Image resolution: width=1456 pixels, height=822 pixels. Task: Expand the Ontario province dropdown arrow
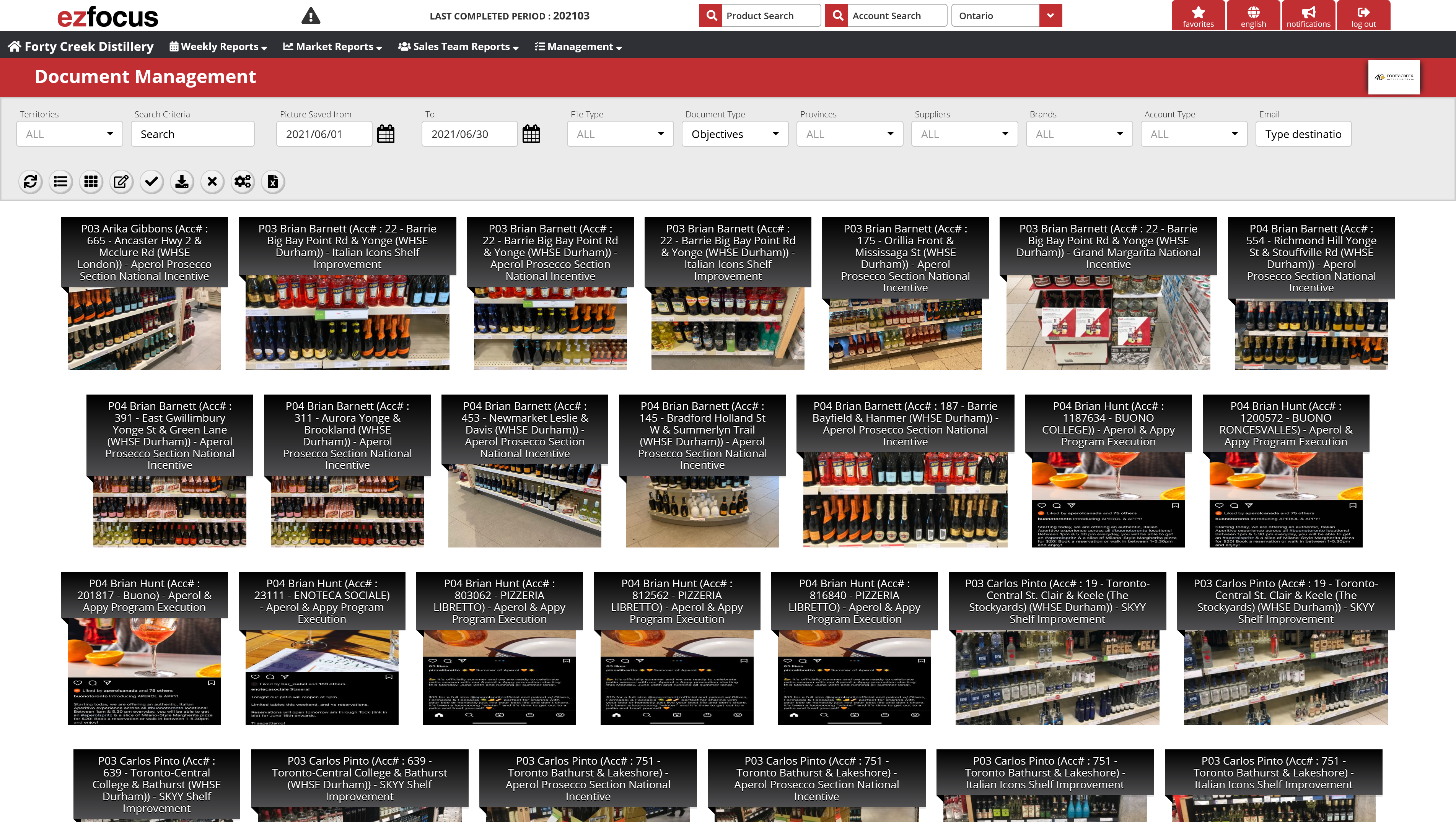pyautogui.click(x=1050, y=15)
